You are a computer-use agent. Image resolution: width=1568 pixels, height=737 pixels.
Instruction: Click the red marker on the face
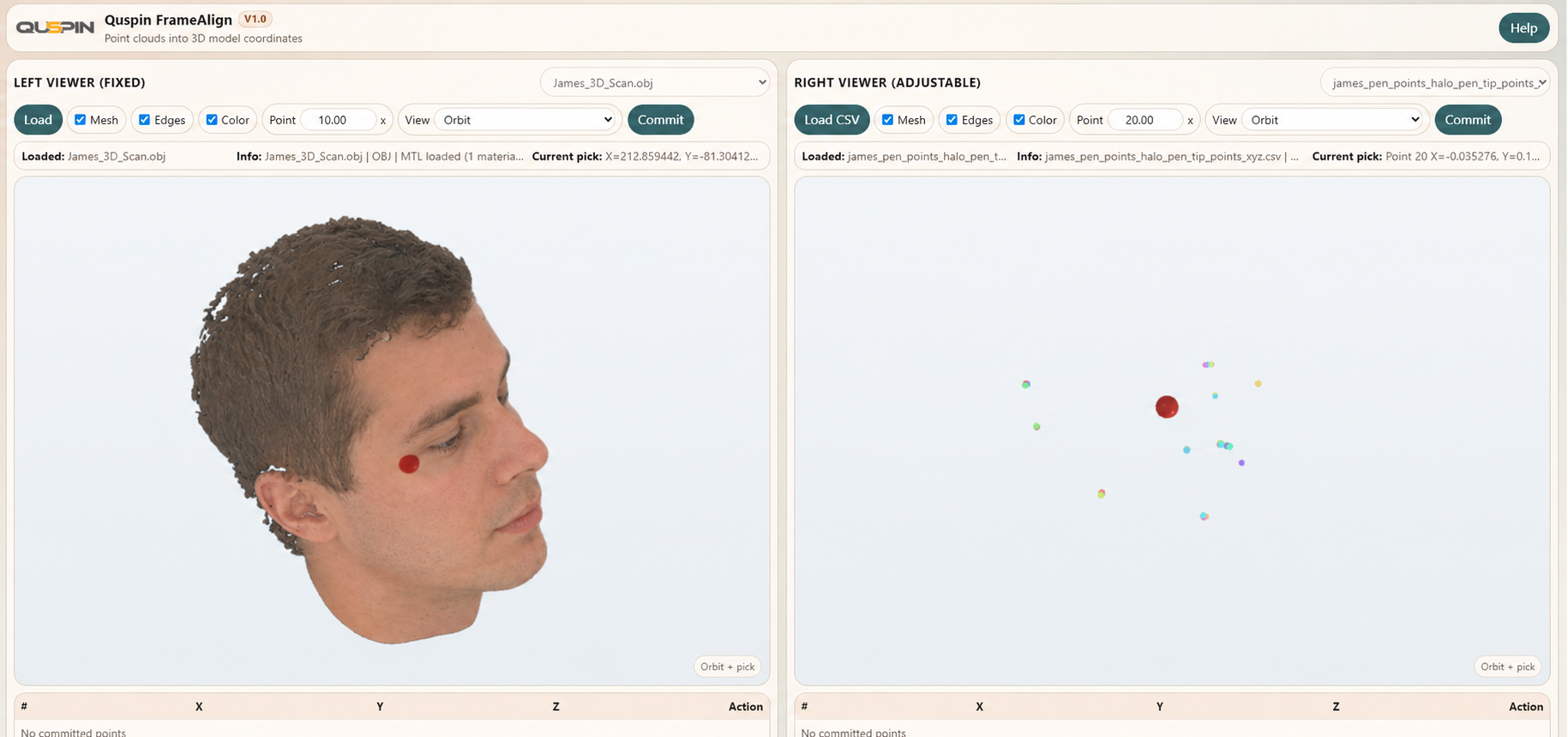pyautogui.click(x=409, y=464)
